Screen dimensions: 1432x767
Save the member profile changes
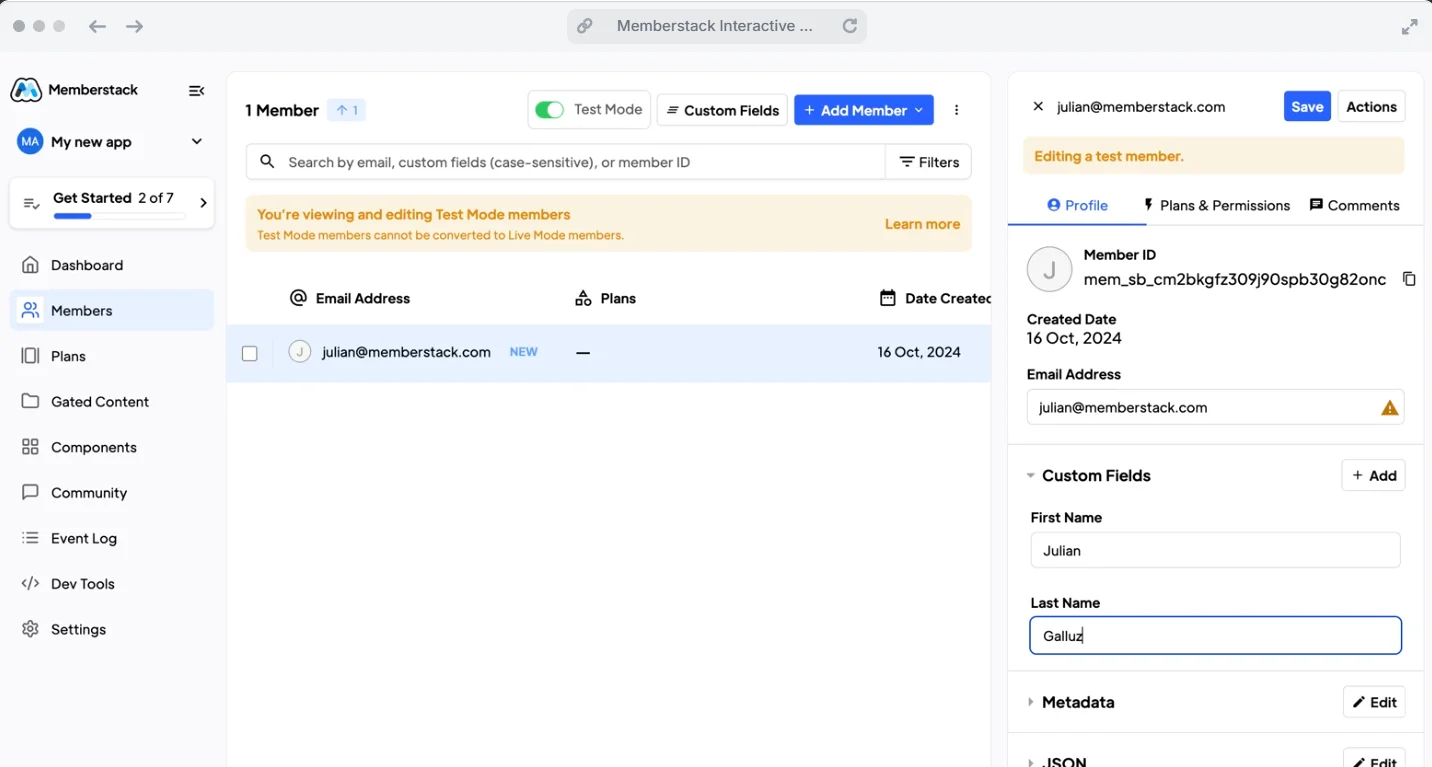pyautogui.click(x=1307, y=106)
